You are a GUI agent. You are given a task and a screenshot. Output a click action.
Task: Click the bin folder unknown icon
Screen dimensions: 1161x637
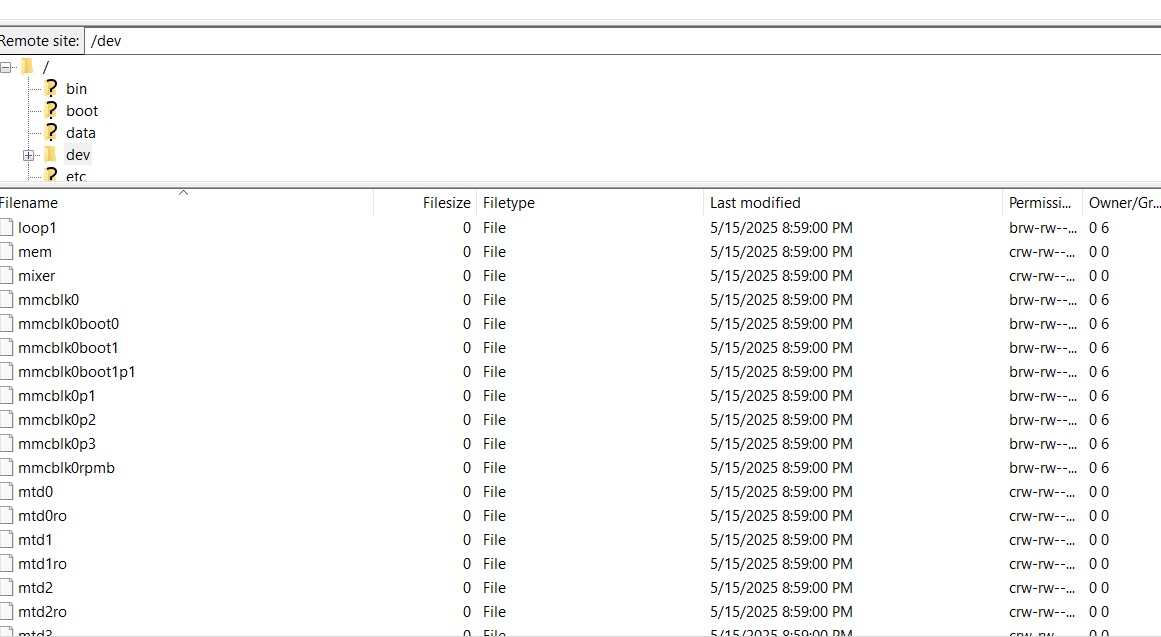tap(50, 89)
